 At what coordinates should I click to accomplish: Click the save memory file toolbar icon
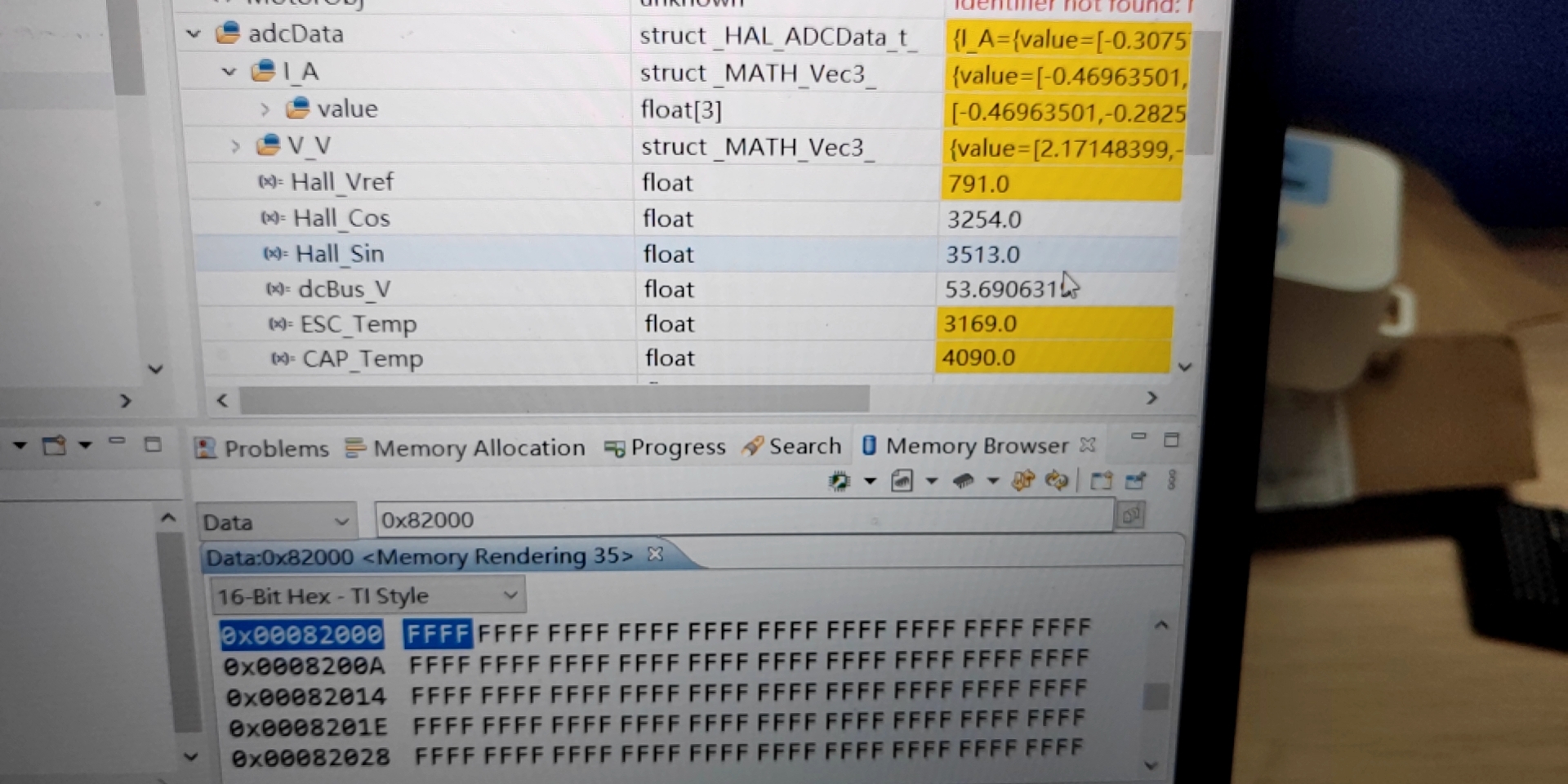(x=902, y=481)
